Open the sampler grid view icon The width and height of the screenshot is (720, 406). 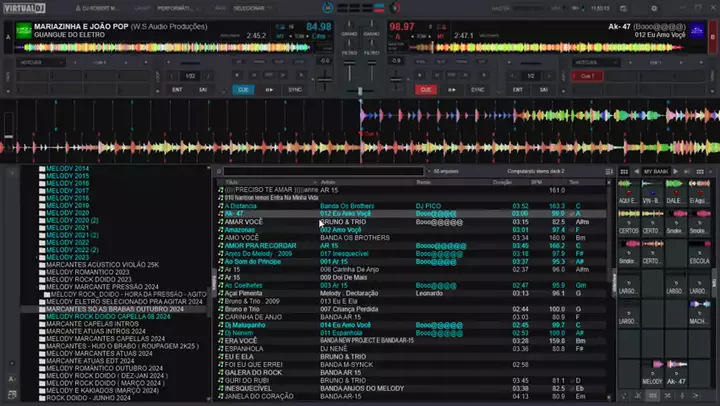click(625, 172)
